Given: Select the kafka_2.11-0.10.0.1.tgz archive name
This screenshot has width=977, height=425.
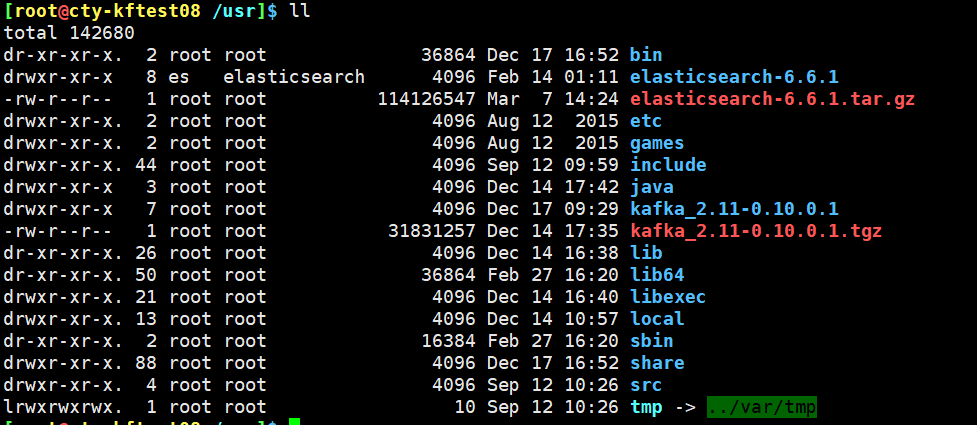Looking at the screenshot, I should (756, 231).
